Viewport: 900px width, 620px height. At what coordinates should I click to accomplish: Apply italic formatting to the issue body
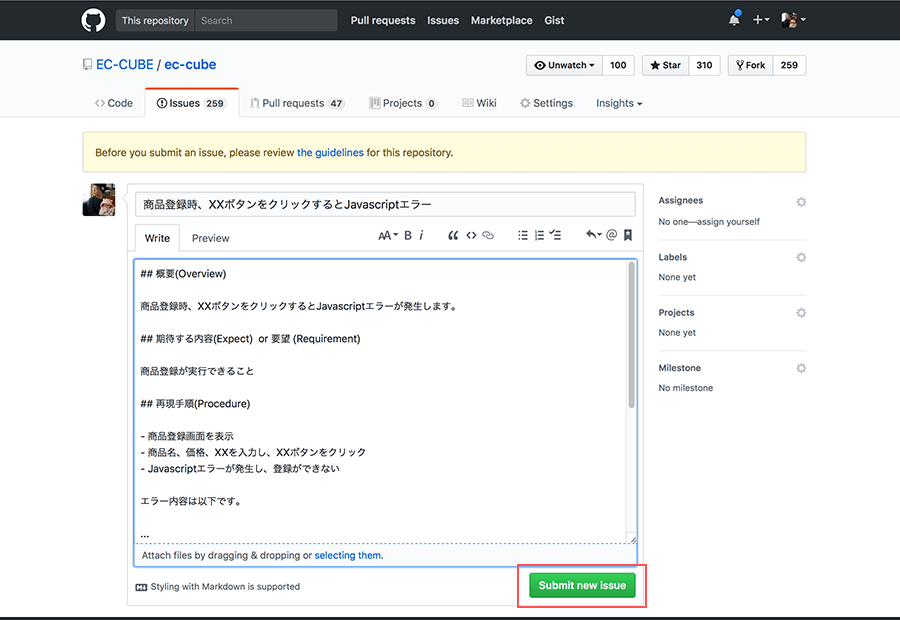tap(422, 234)
